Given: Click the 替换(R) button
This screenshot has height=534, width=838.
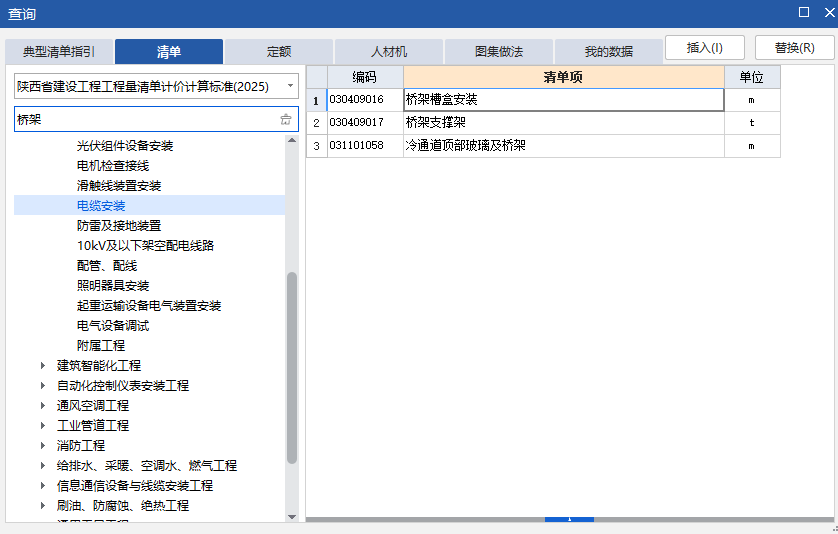Looking at the screenshot, I should point(795,48).
